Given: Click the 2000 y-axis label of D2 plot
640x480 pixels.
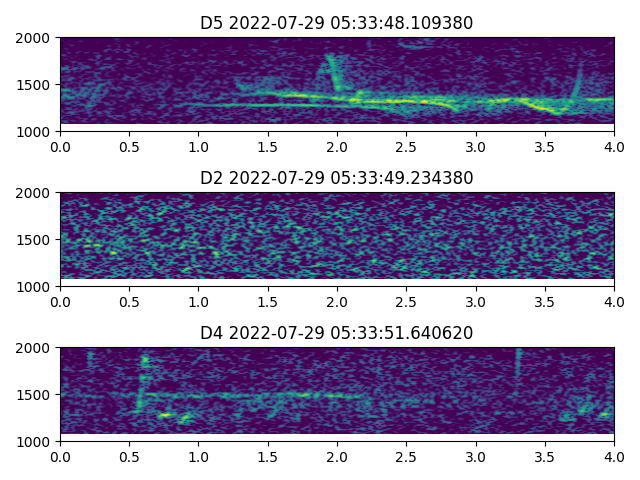Looking at the screenshot, I should point(36,193).
